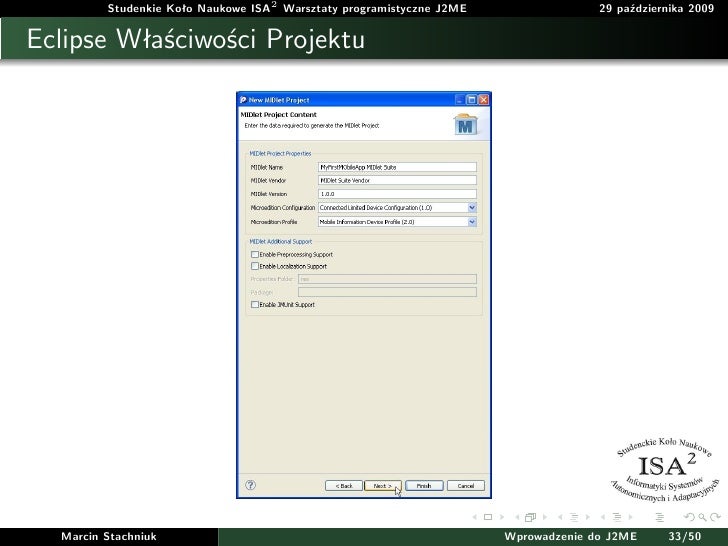The image size is (728, 546).
Task: Click the Beamer subsection lines icon
Action: point(574,517)
